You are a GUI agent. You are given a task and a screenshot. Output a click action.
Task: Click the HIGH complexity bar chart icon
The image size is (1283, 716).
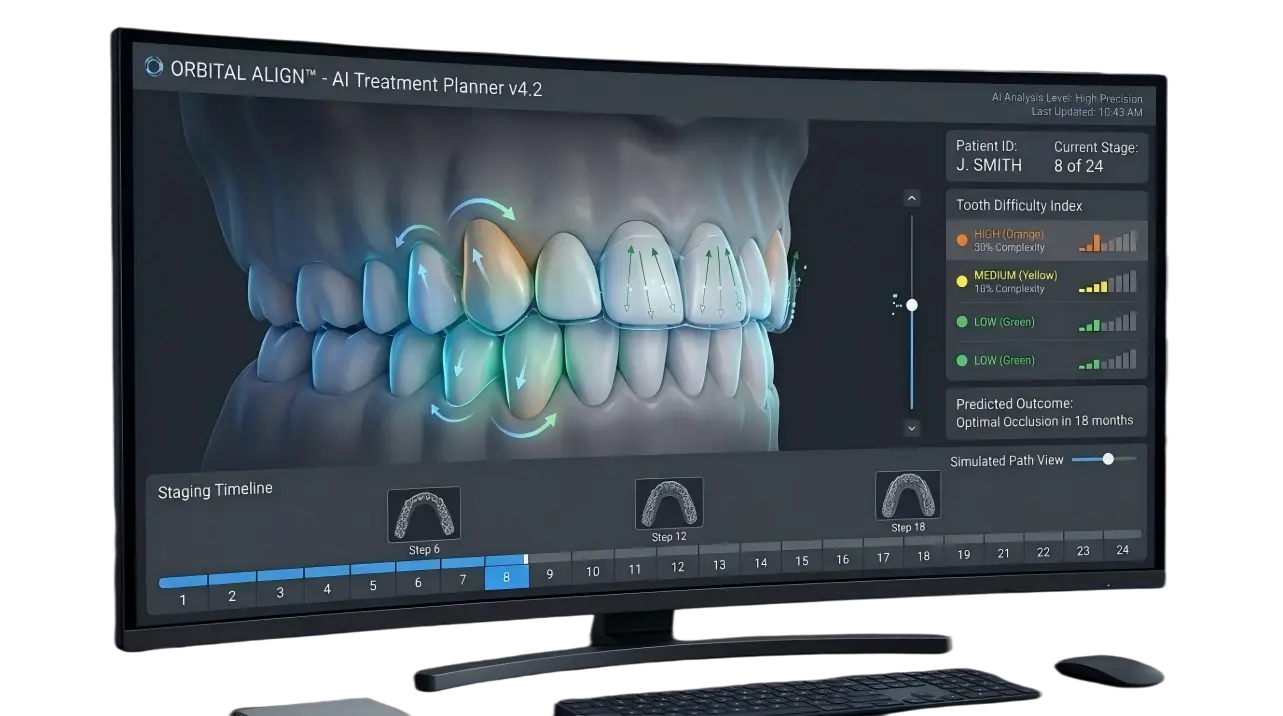[x=1107, y=241]
